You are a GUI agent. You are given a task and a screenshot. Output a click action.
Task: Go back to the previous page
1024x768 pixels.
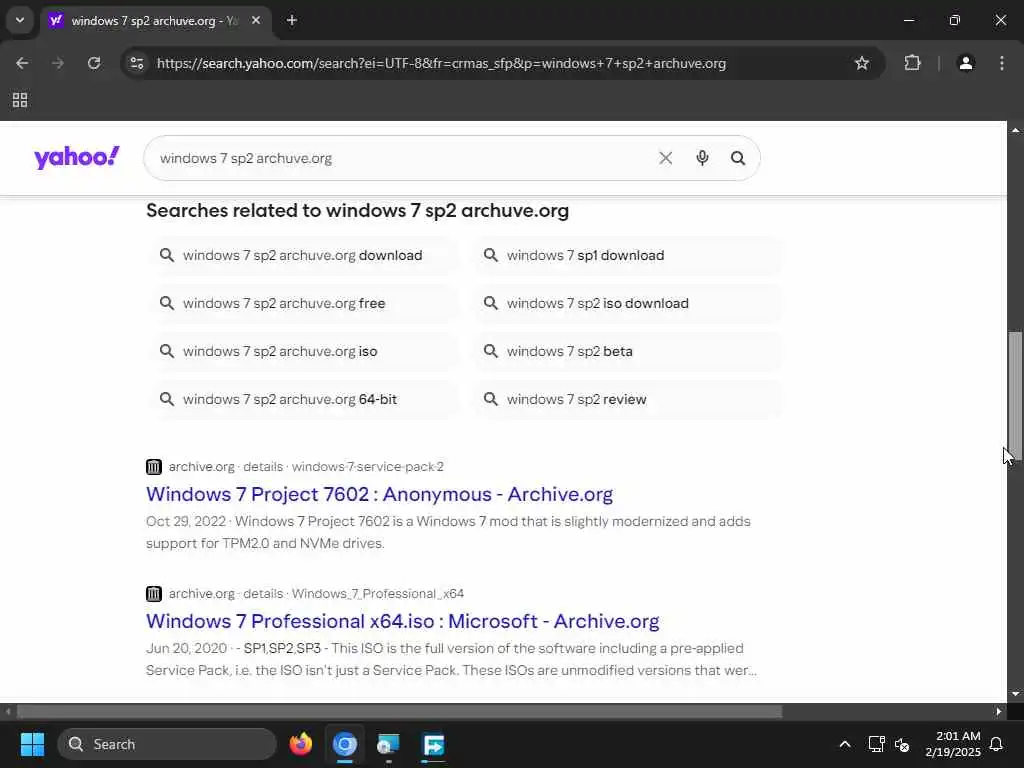tap(22, 63)
